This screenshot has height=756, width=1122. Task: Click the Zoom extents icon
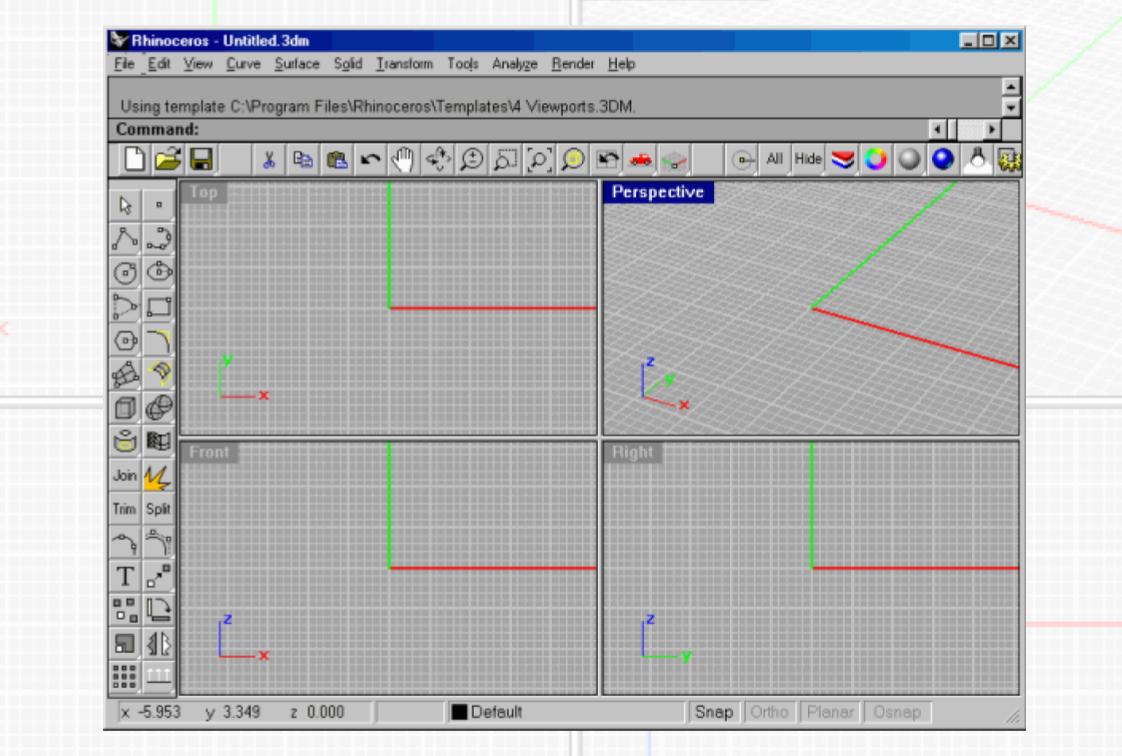point(539,159)
